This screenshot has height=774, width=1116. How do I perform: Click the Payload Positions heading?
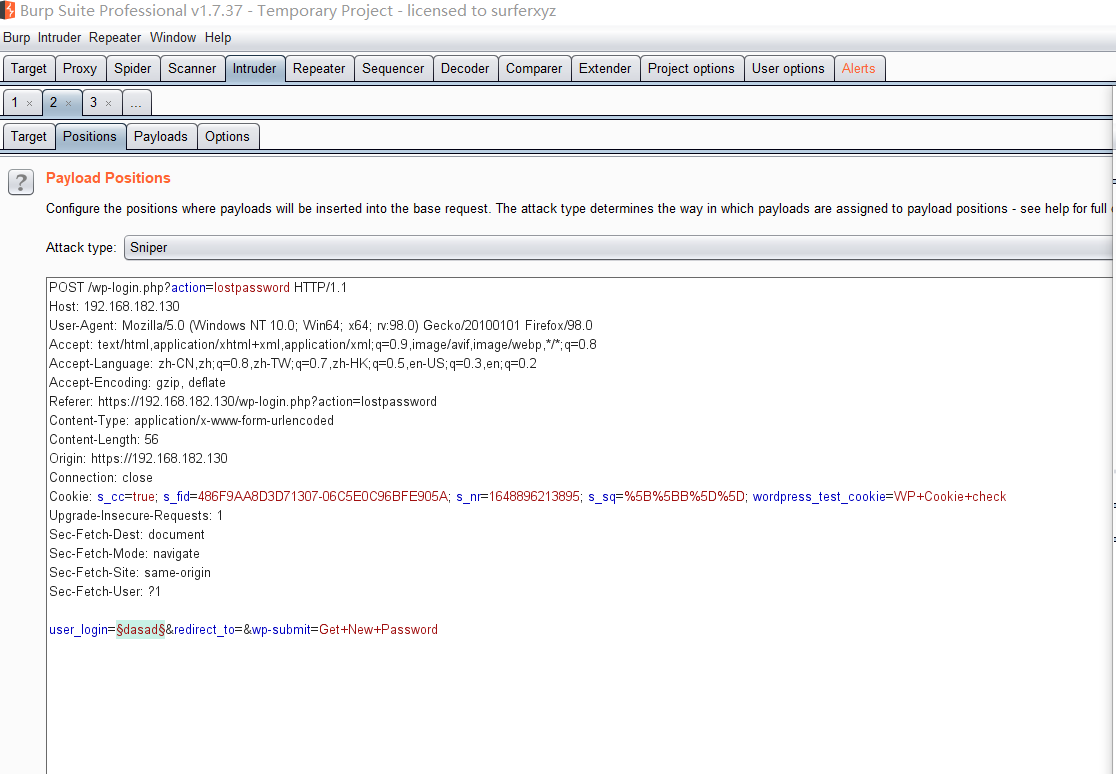click(x=108, y=178)
